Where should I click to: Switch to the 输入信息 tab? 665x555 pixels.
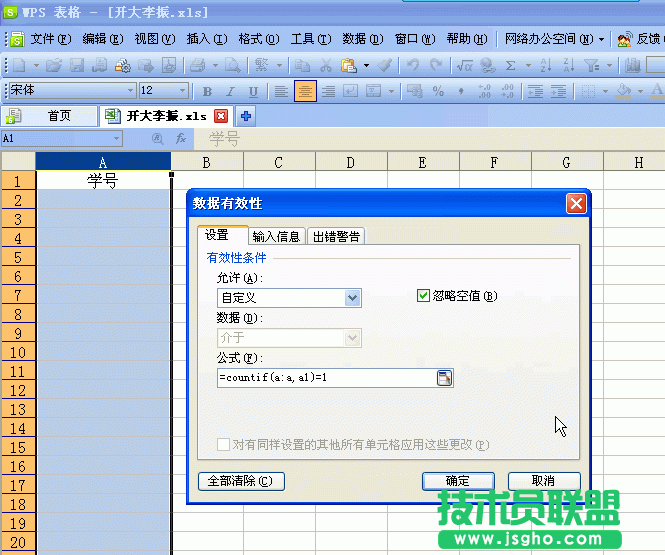pos(276,237)
